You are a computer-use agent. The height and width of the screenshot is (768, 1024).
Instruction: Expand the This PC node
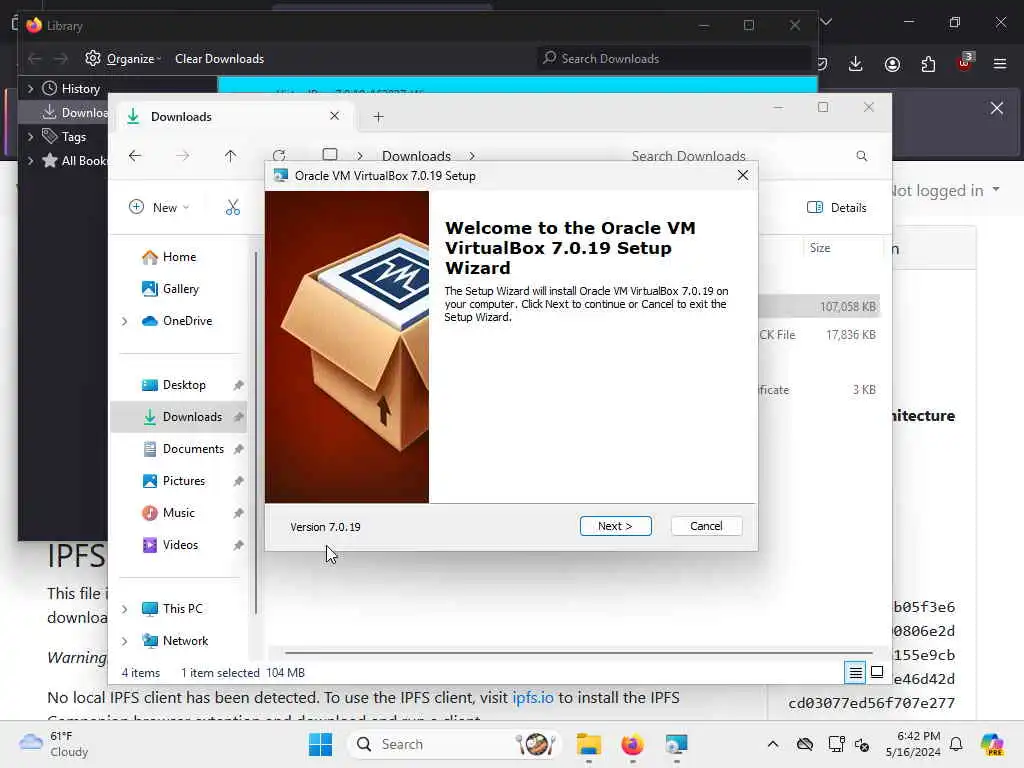coord(125,609)
